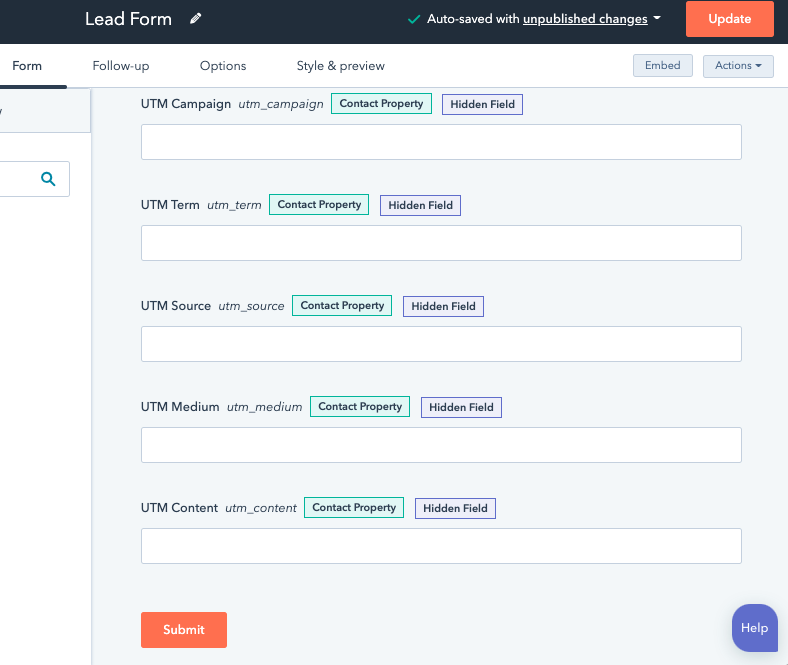Select the UTM Content field label
Viewport: 788px width, 665px height.
[x=179, y=508]
